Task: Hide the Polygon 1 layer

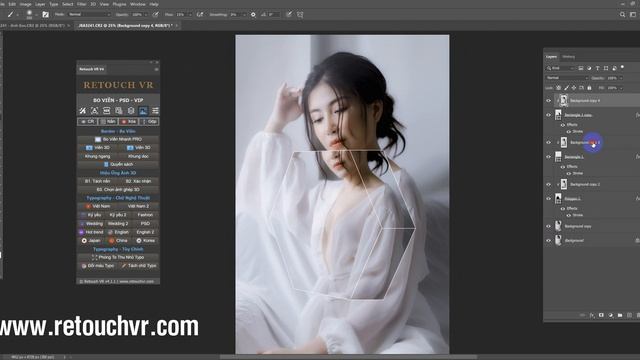Action: point(549,199)
